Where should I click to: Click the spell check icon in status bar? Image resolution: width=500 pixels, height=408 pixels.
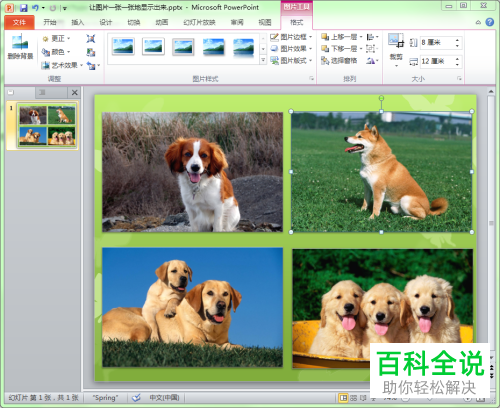click(136, 398)
